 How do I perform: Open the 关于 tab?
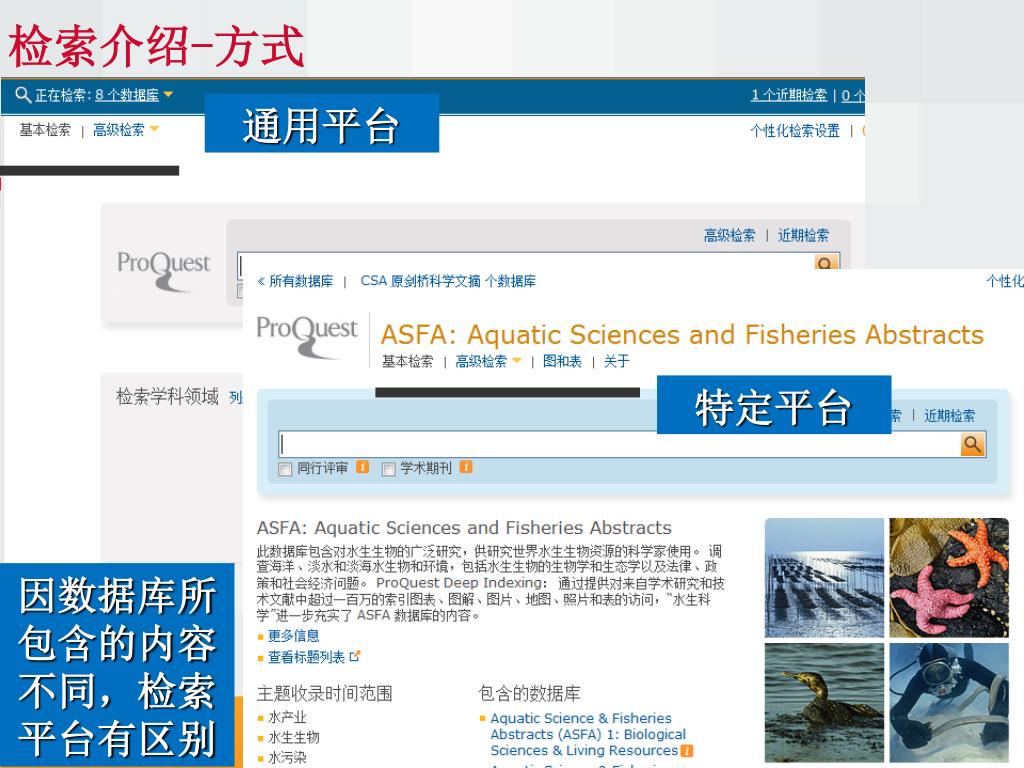tap(616, 361)
